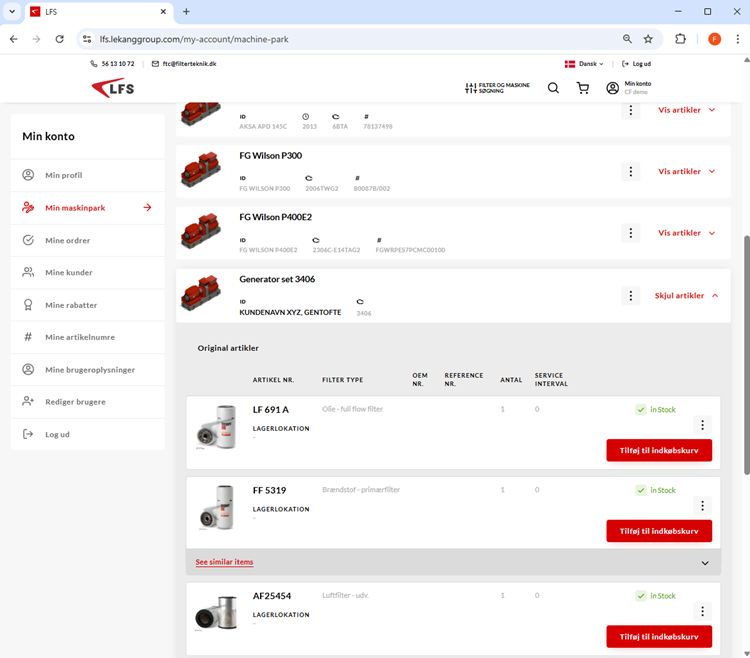
Task: Click the Min profil user icon
Action: pos(28,175)
